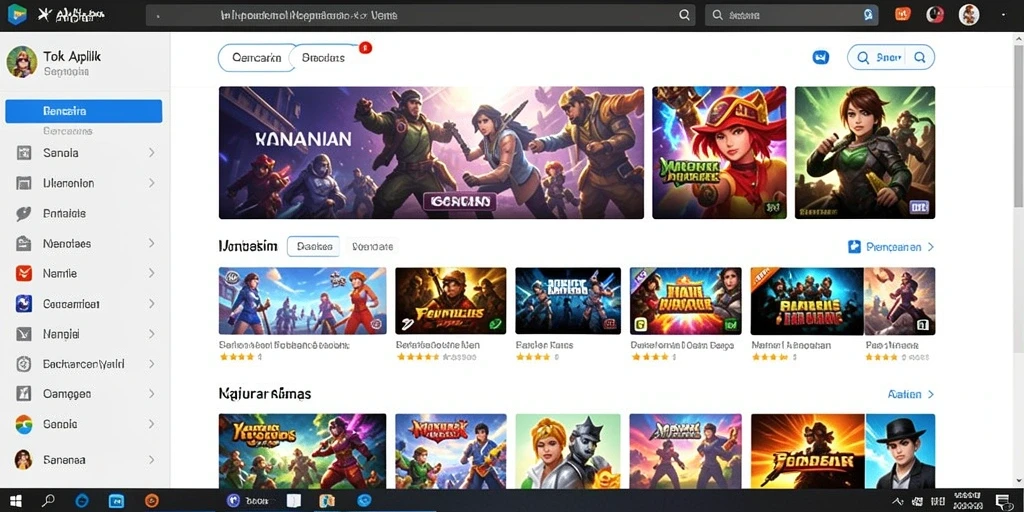The image size is (1024, 512).
Task: Click the Nenolaes sidebar icon
Action: tap(24, 244)
